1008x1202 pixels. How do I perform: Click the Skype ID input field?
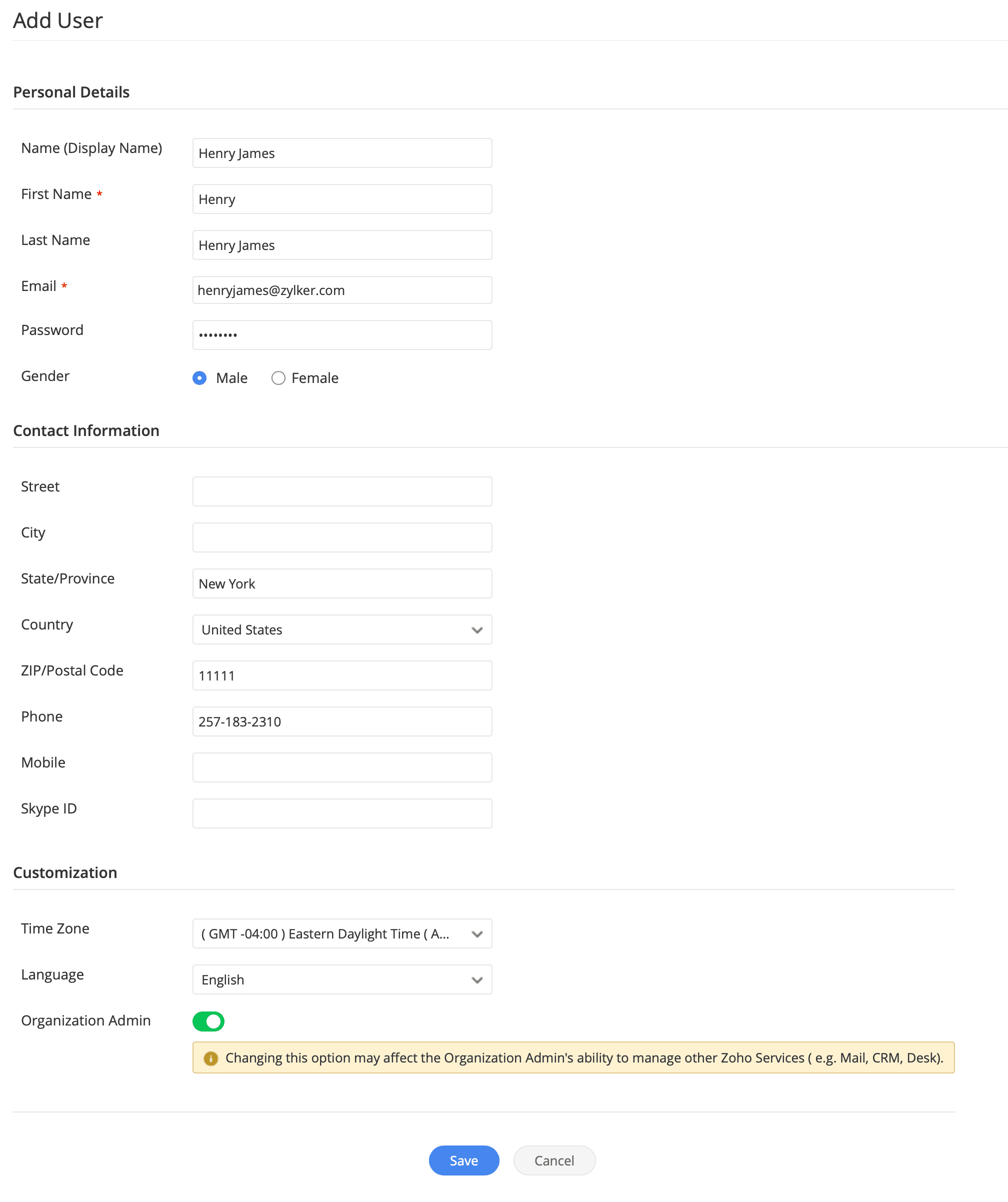pos(341,813)
